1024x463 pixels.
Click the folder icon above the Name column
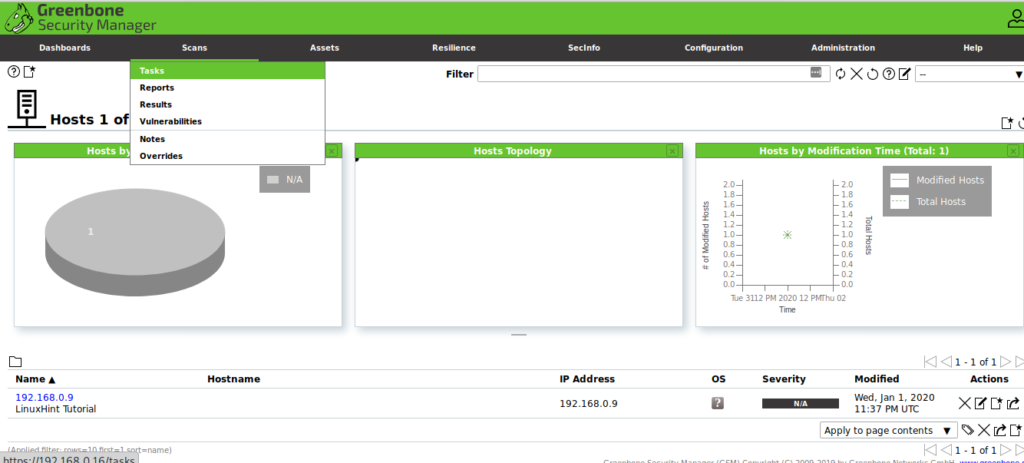pos(15,362)
